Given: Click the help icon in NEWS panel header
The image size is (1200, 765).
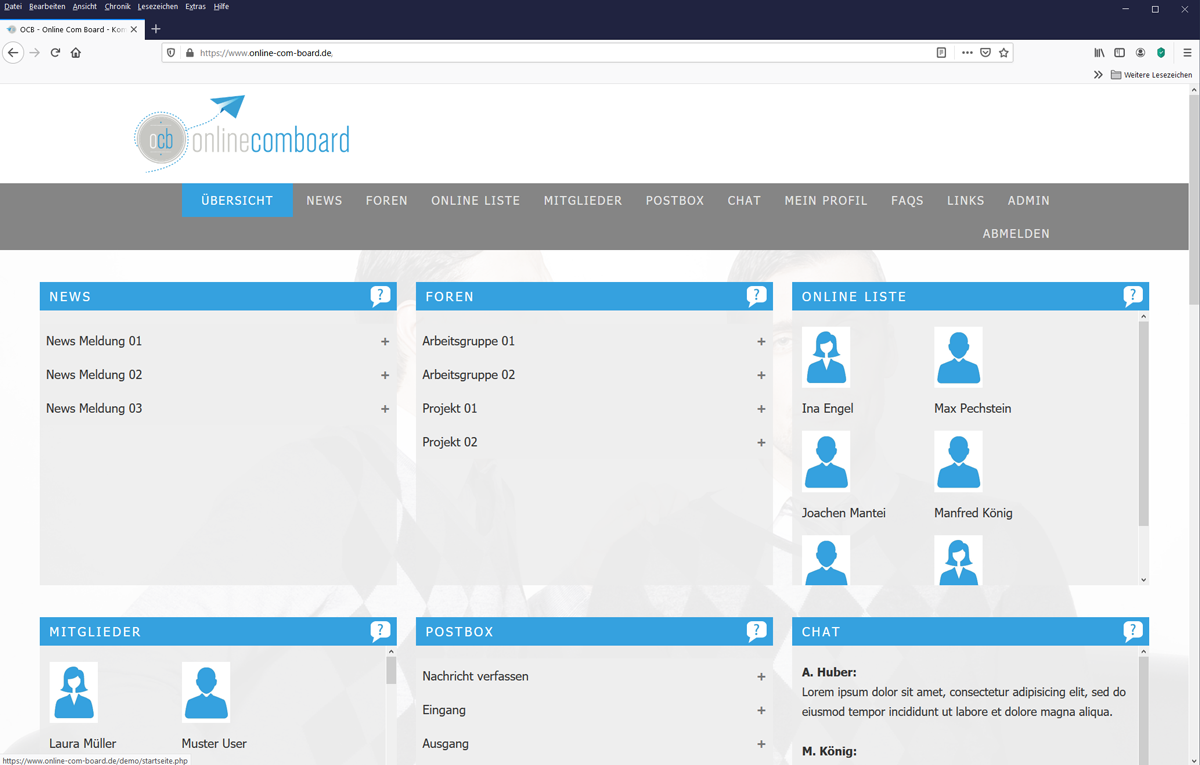Looking at the screenshot, I should (x=380, y=296).
